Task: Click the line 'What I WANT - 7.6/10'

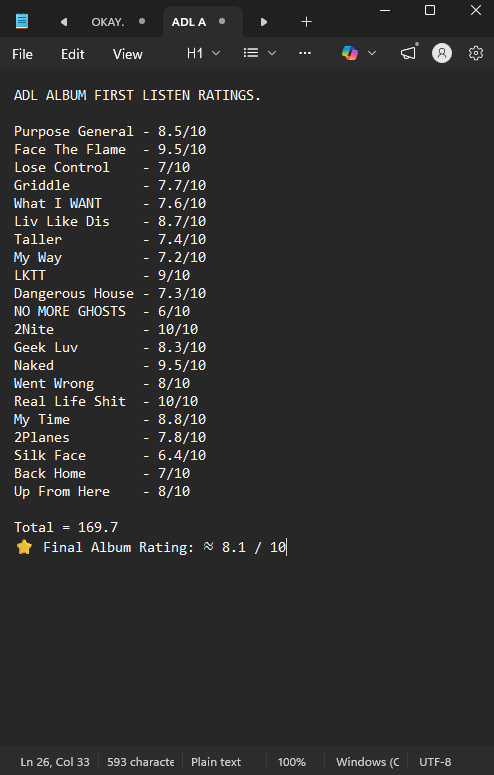Action: point(110,204)
